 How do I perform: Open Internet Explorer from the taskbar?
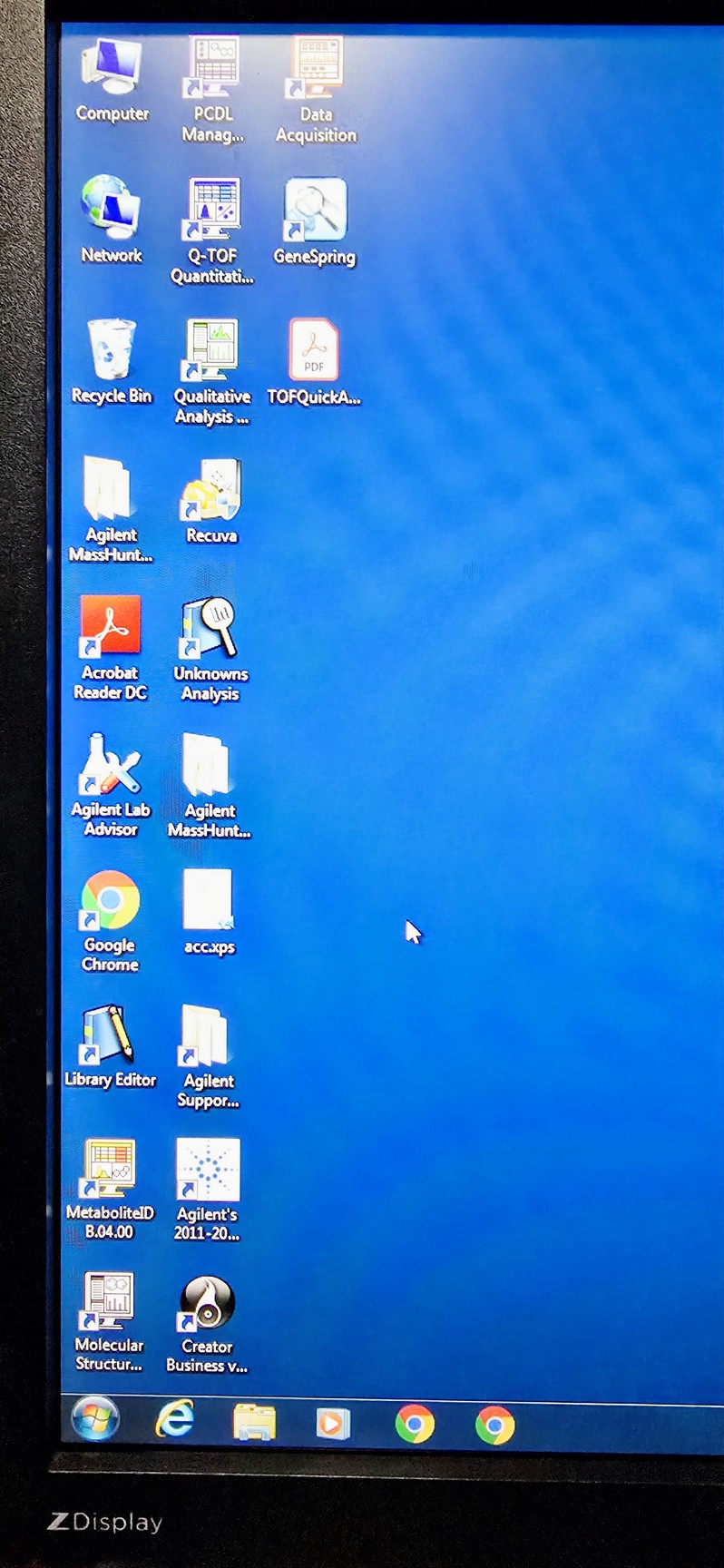(x=175, y=1422)
